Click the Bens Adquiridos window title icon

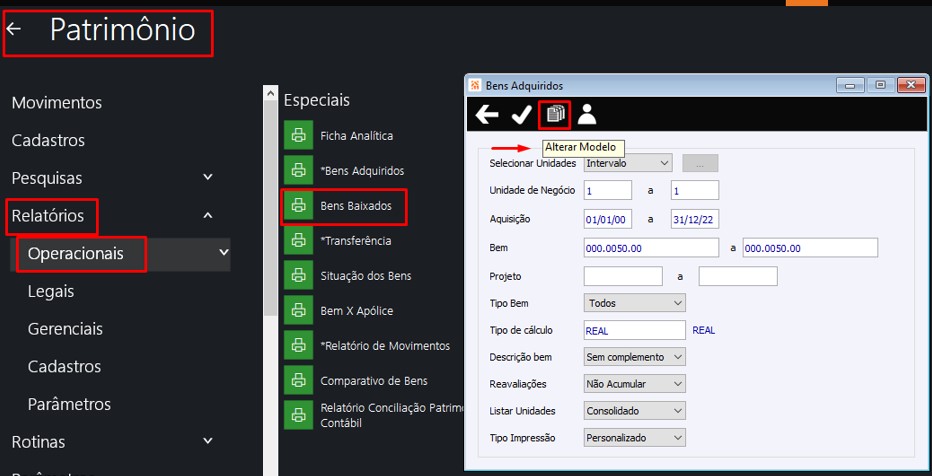click(475, 86)
